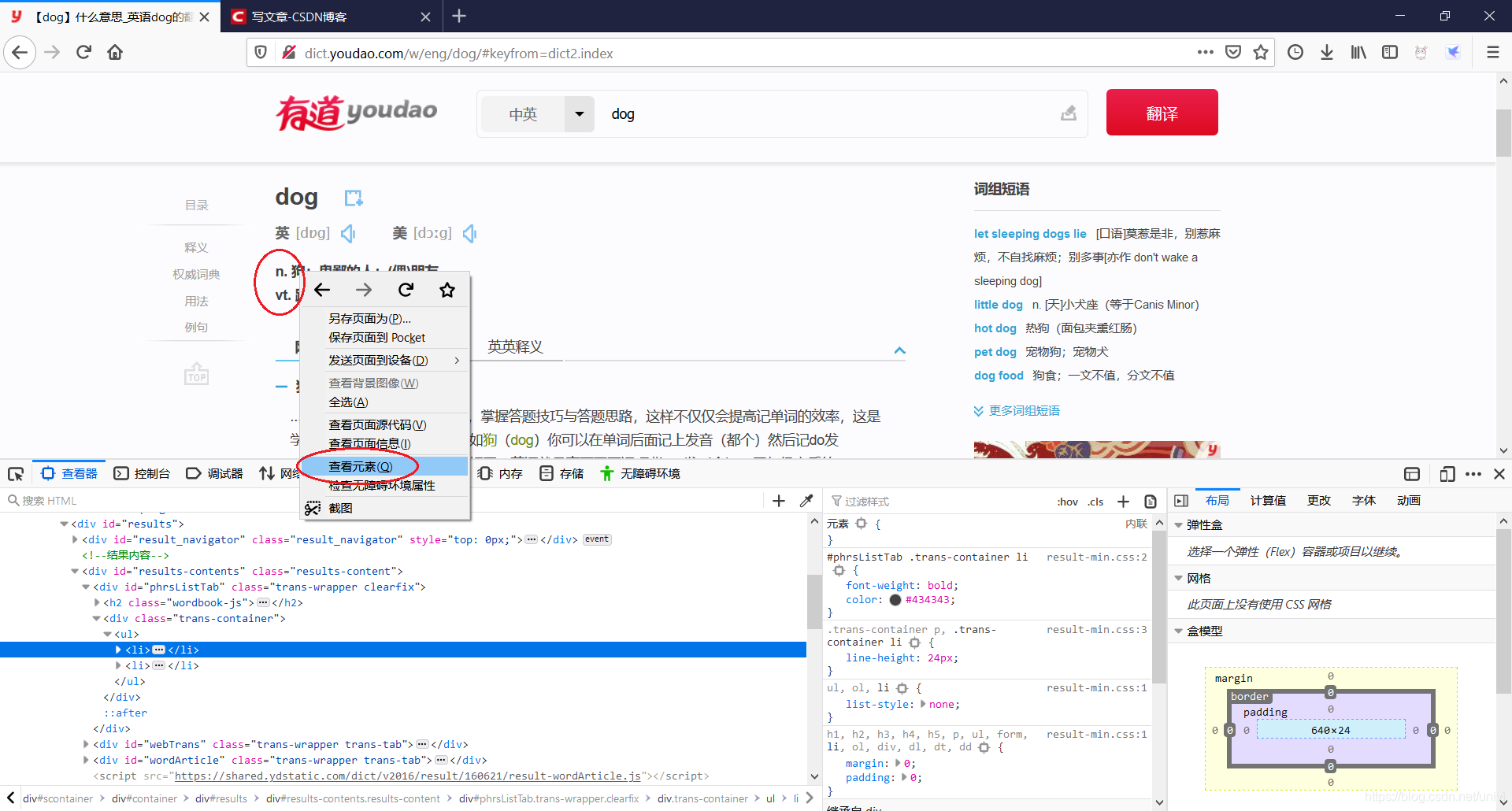
Task: Click the 英英释义 tab
Action: [515, 346]
